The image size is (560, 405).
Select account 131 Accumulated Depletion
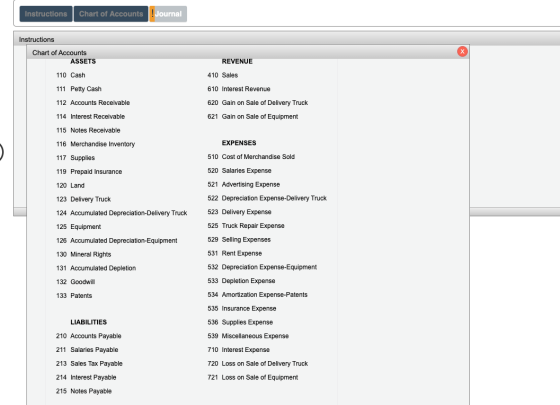96,268
